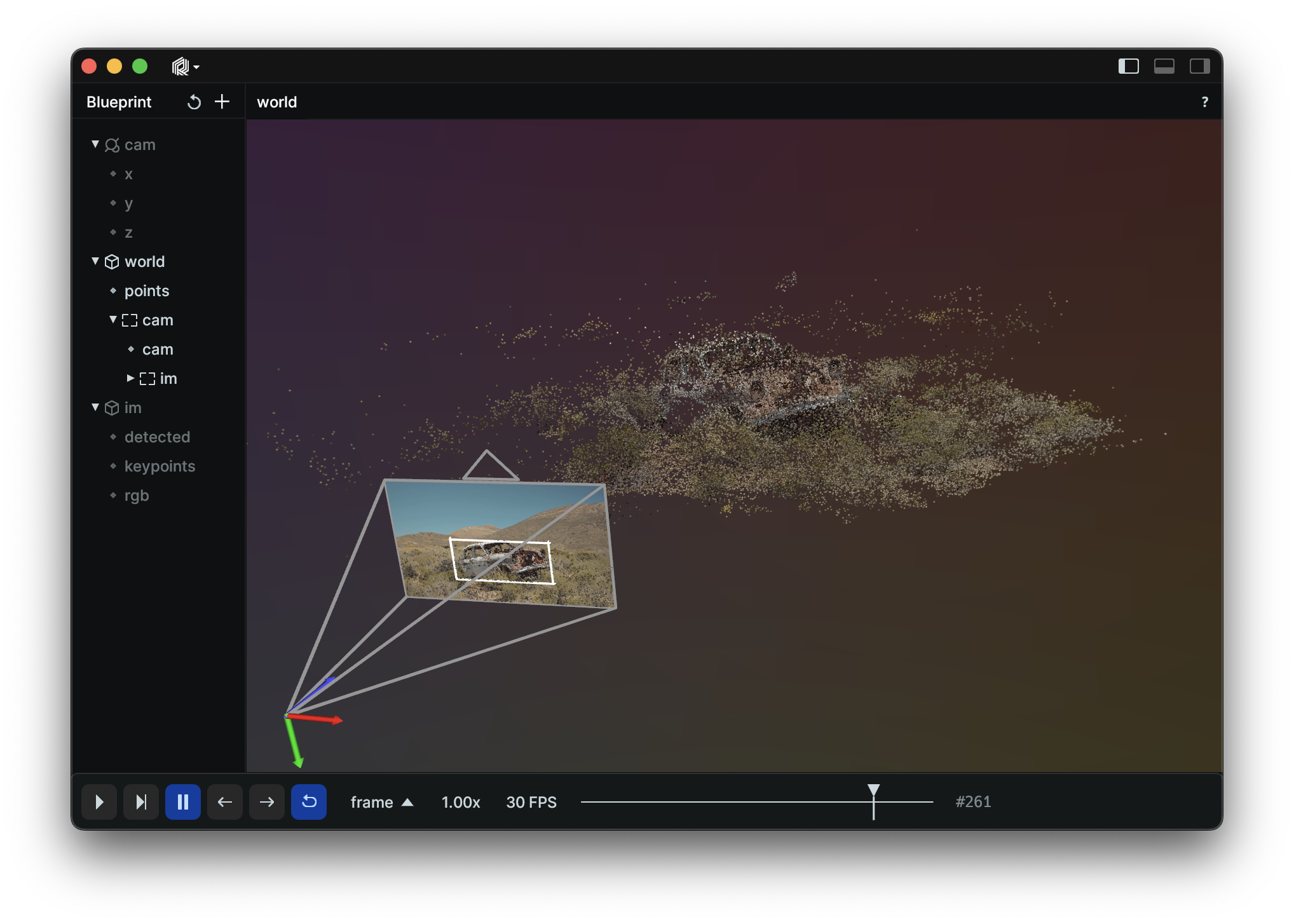Toggle the right selection panel visibility
The width and height of the screenshot is (1294, 924).
1199,66
